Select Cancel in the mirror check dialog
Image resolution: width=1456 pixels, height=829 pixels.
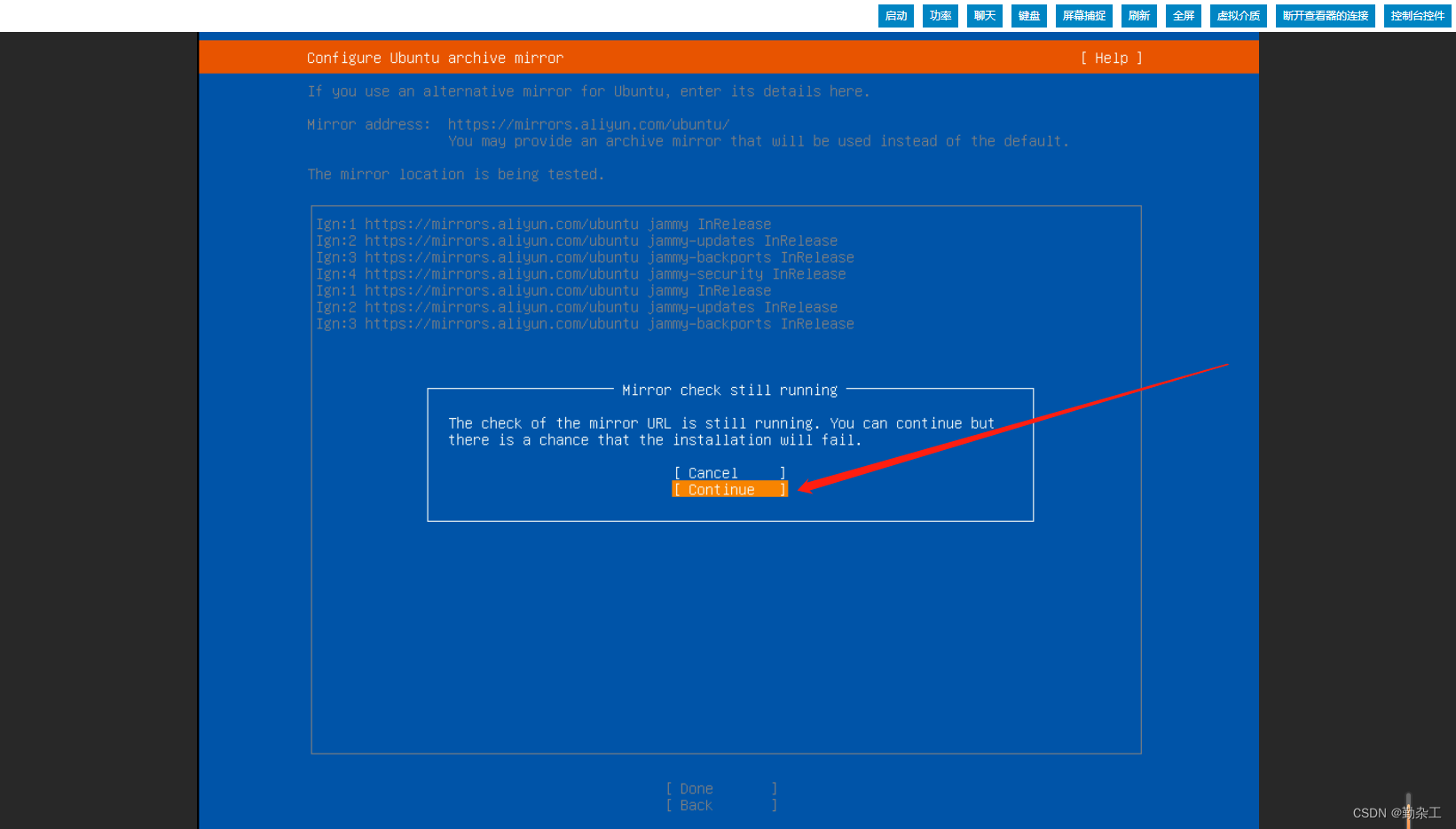(729, 473)
